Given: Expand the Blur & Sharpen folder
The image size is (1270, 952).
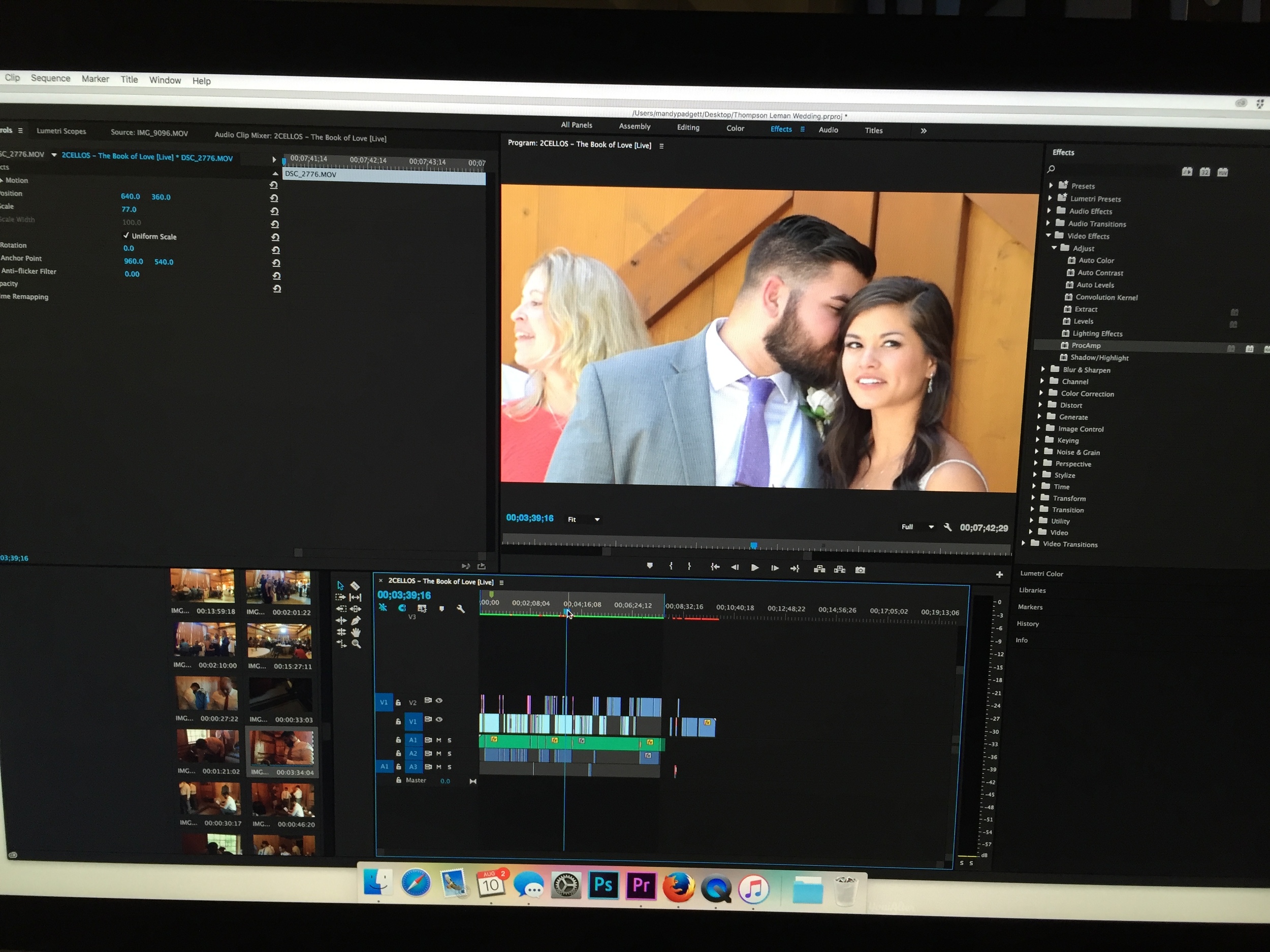Looking at the screenshot, I should coord(1043,369).
